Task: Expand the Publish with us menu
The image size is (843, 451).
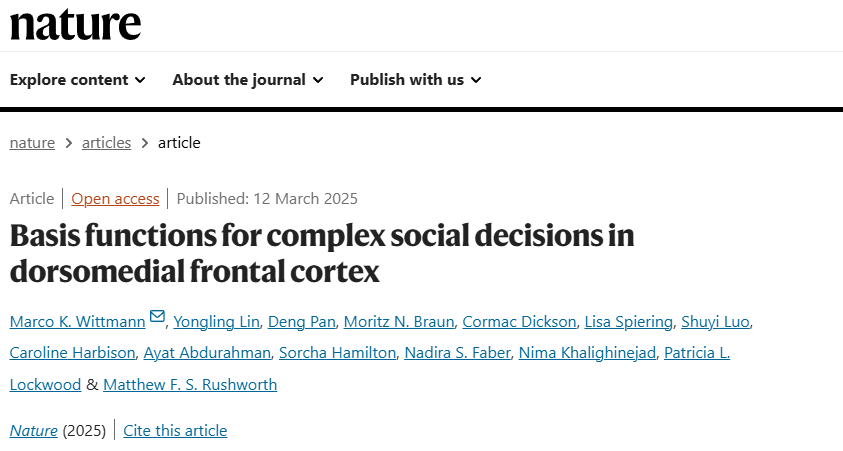Action: 416,80
